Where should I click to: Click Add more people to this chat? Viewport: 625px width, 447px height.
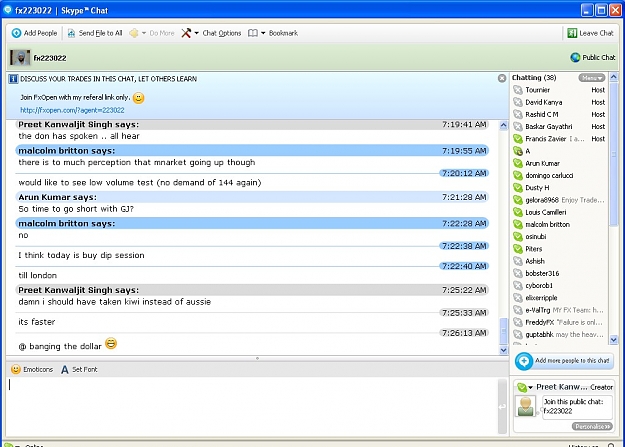click(564, 361)
